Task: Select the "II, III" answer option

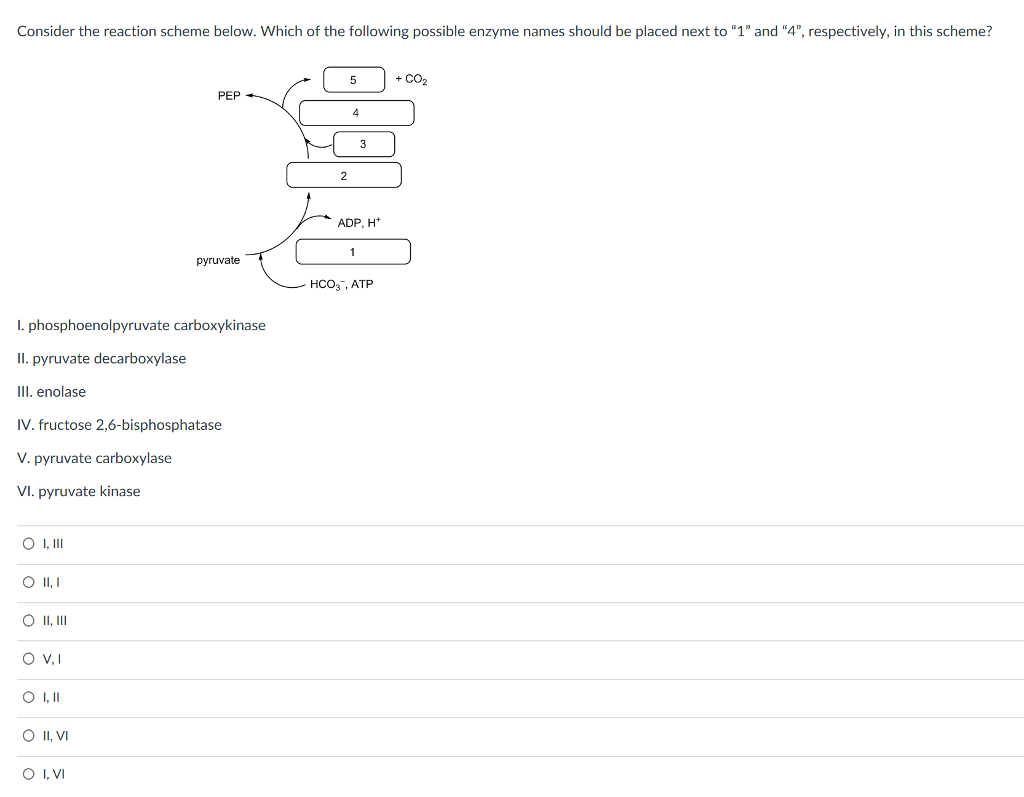Action: pos(29,620)
